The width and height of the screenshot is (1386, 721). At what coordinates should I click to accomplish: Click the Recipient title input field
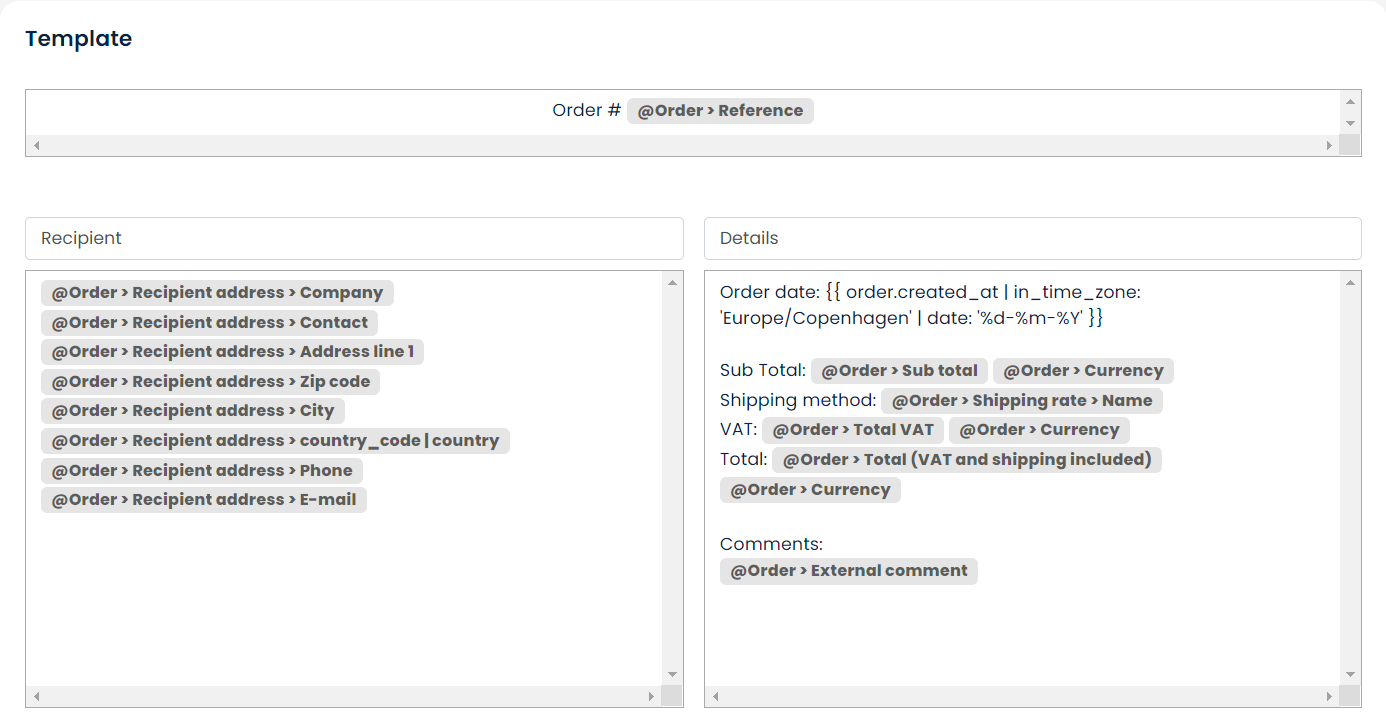point(354,238)
